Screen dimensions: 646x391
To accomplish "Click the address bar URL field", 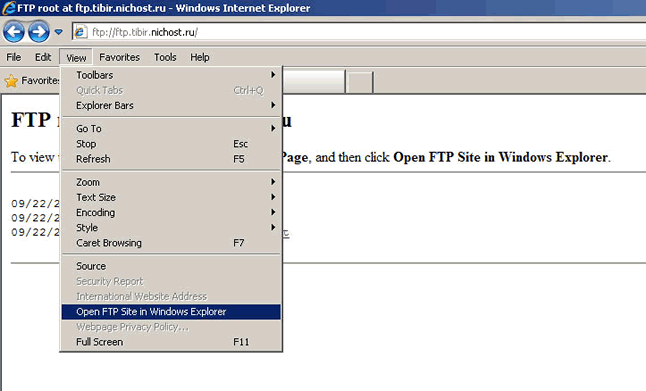I will point(358,32).
